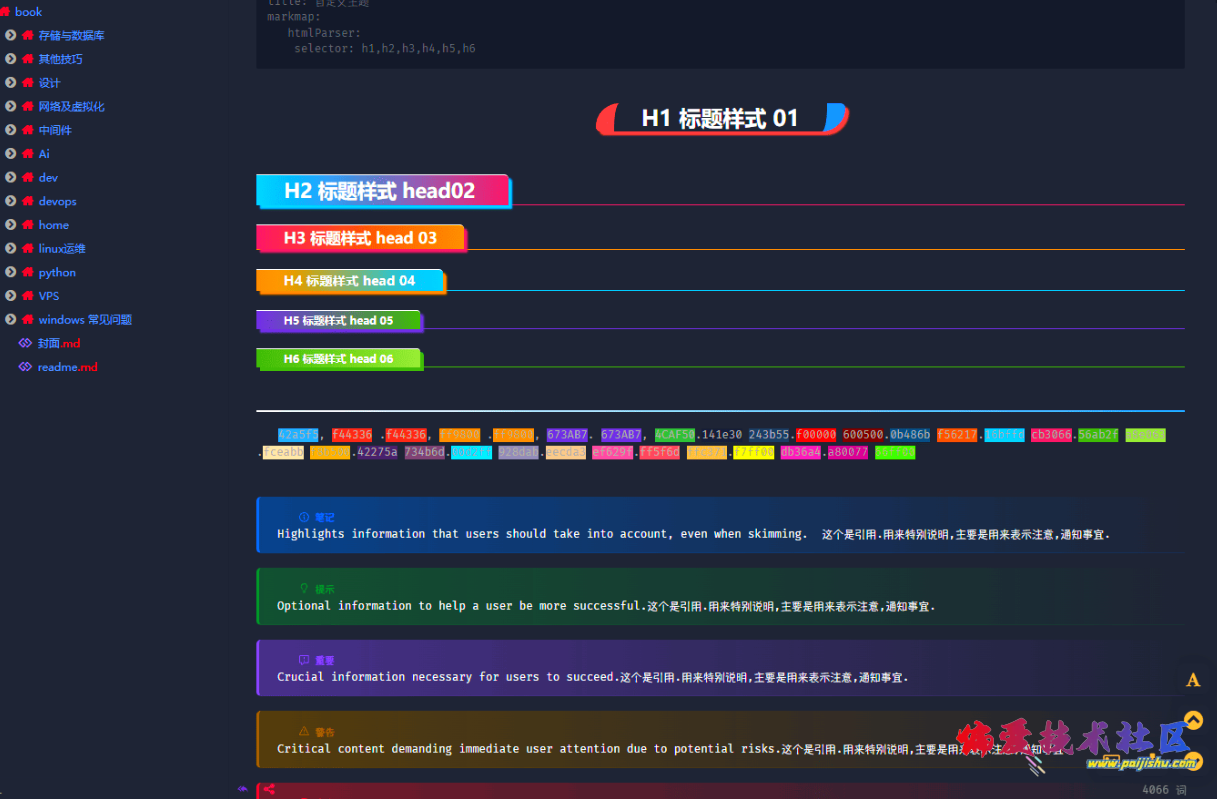The image size is (1217, 799).
Task: Click the 4066 词 word count
Action: click(x=1164, y=789)
